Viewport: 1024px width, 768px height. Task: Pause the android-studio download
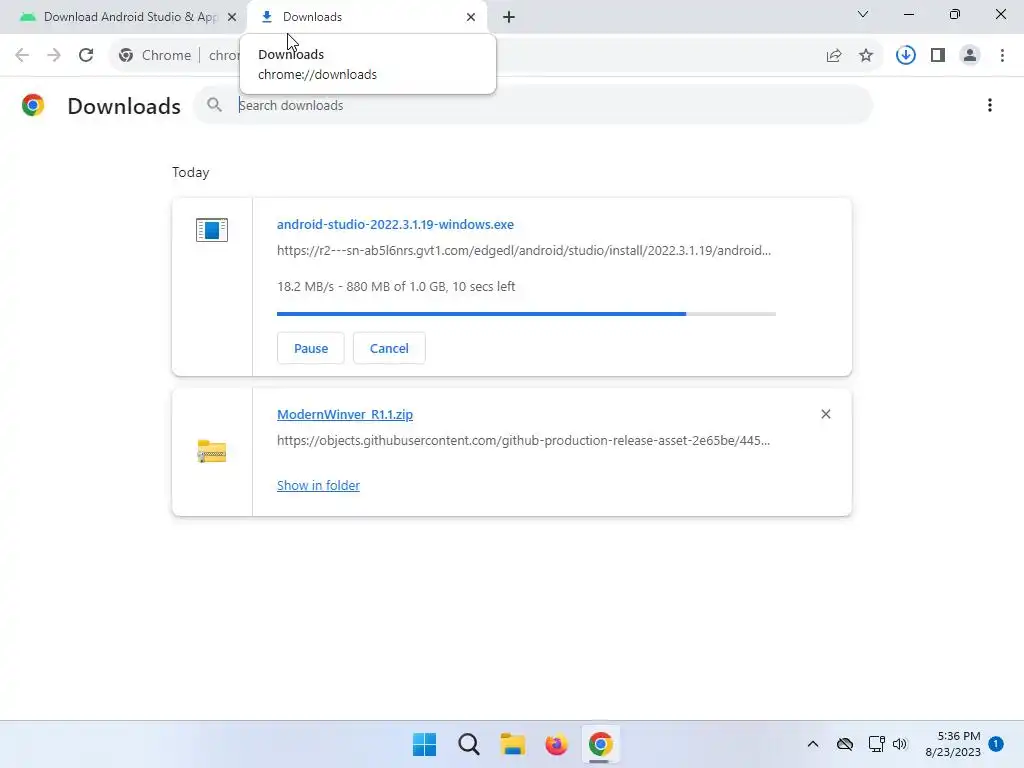[x=311, y=348]
